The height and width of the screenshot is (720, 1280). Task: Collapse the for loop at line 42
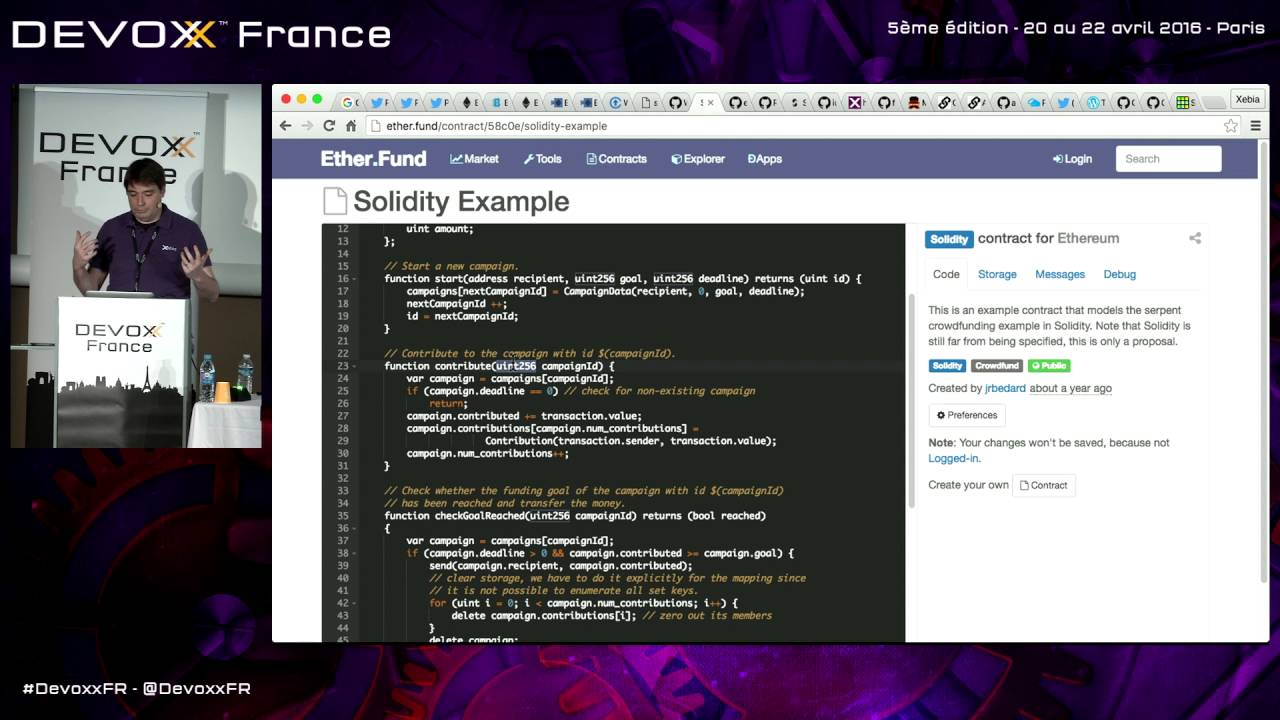(354, 604)
